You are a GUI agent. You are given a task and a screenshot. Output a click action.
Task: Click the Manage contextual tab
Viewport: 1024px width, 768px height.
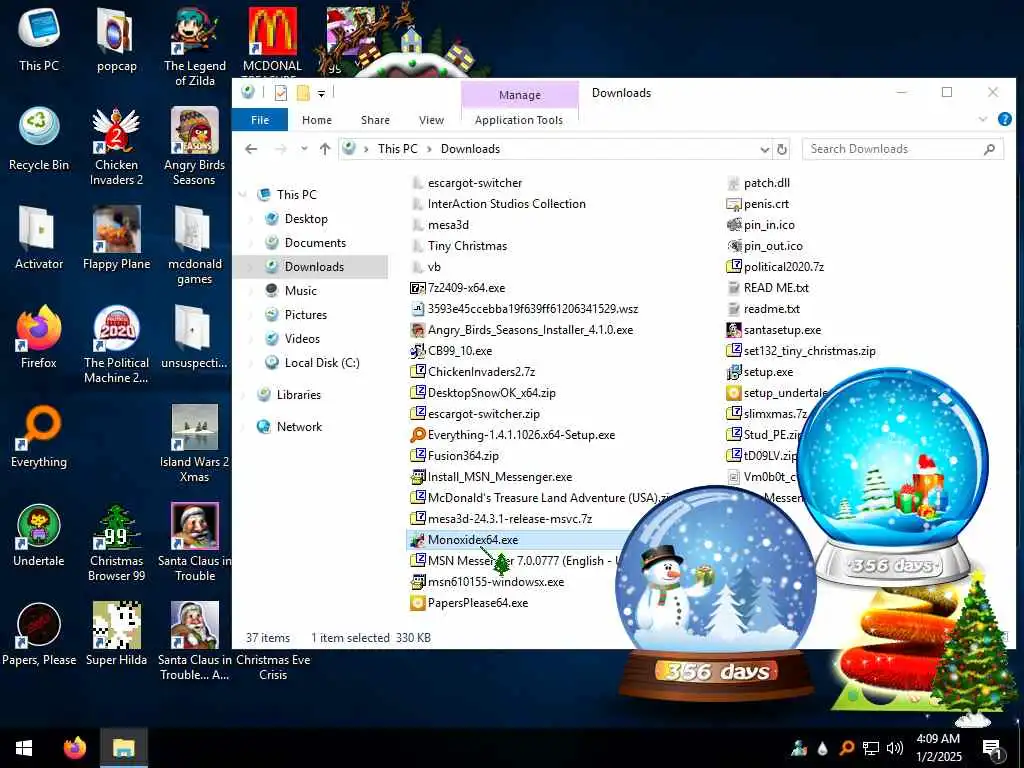(520, 95)
